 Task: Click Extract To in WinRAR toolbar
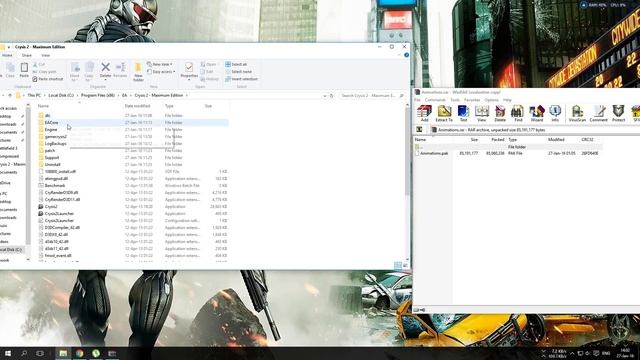click(x=444, y=113)
